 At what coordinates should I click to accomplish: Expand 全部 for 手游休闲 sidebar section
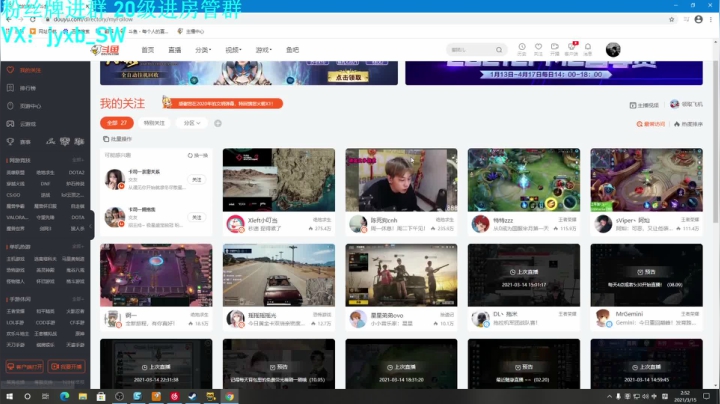click(x=78, y=299)
